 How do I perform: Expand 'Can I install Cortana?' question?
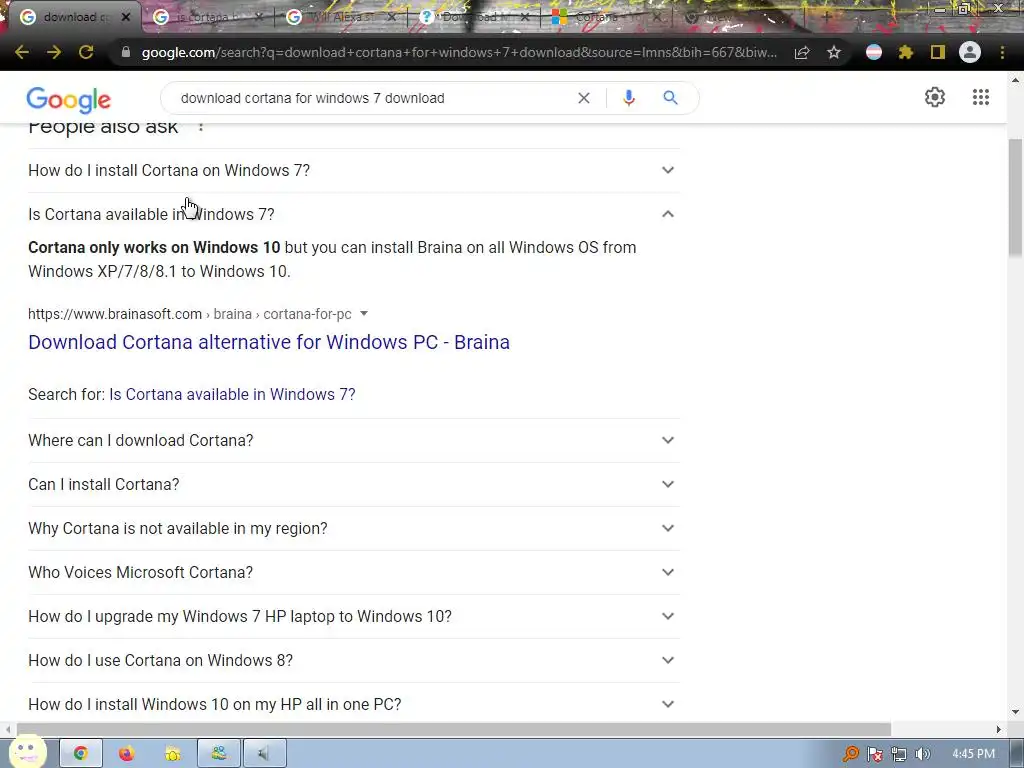point(353,485)
